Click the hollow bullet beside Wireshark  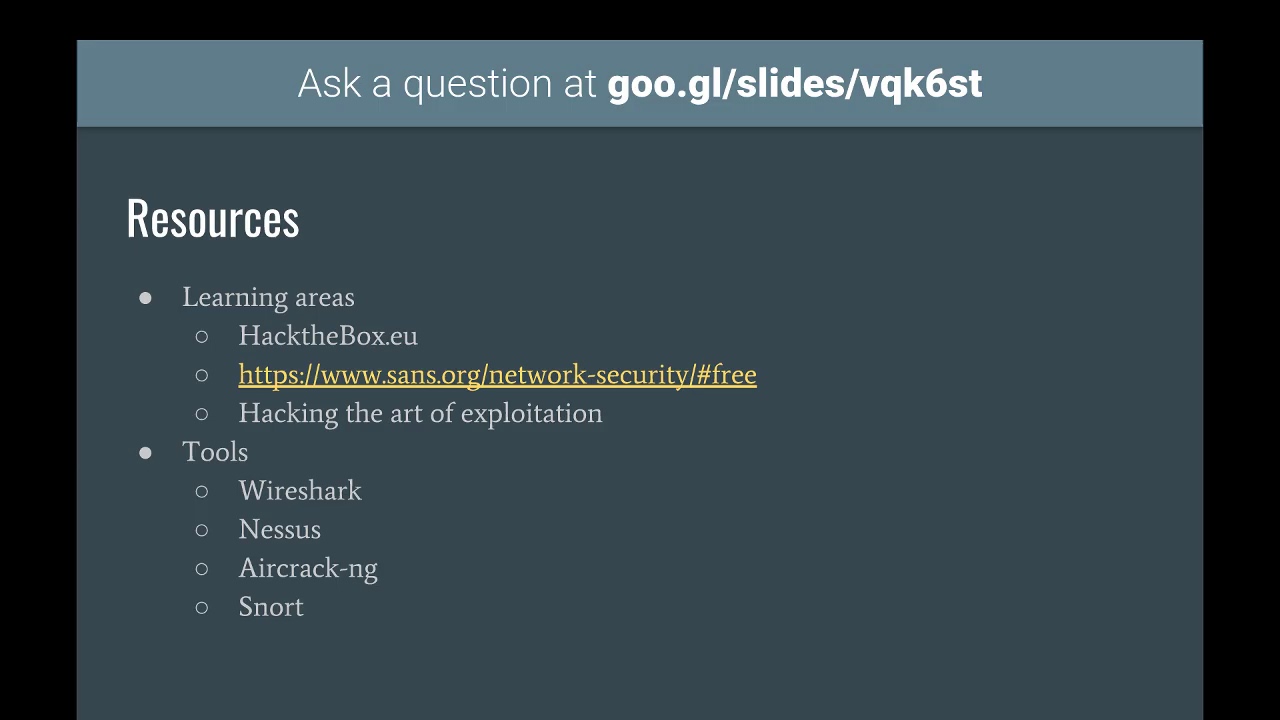pos(202,492)
